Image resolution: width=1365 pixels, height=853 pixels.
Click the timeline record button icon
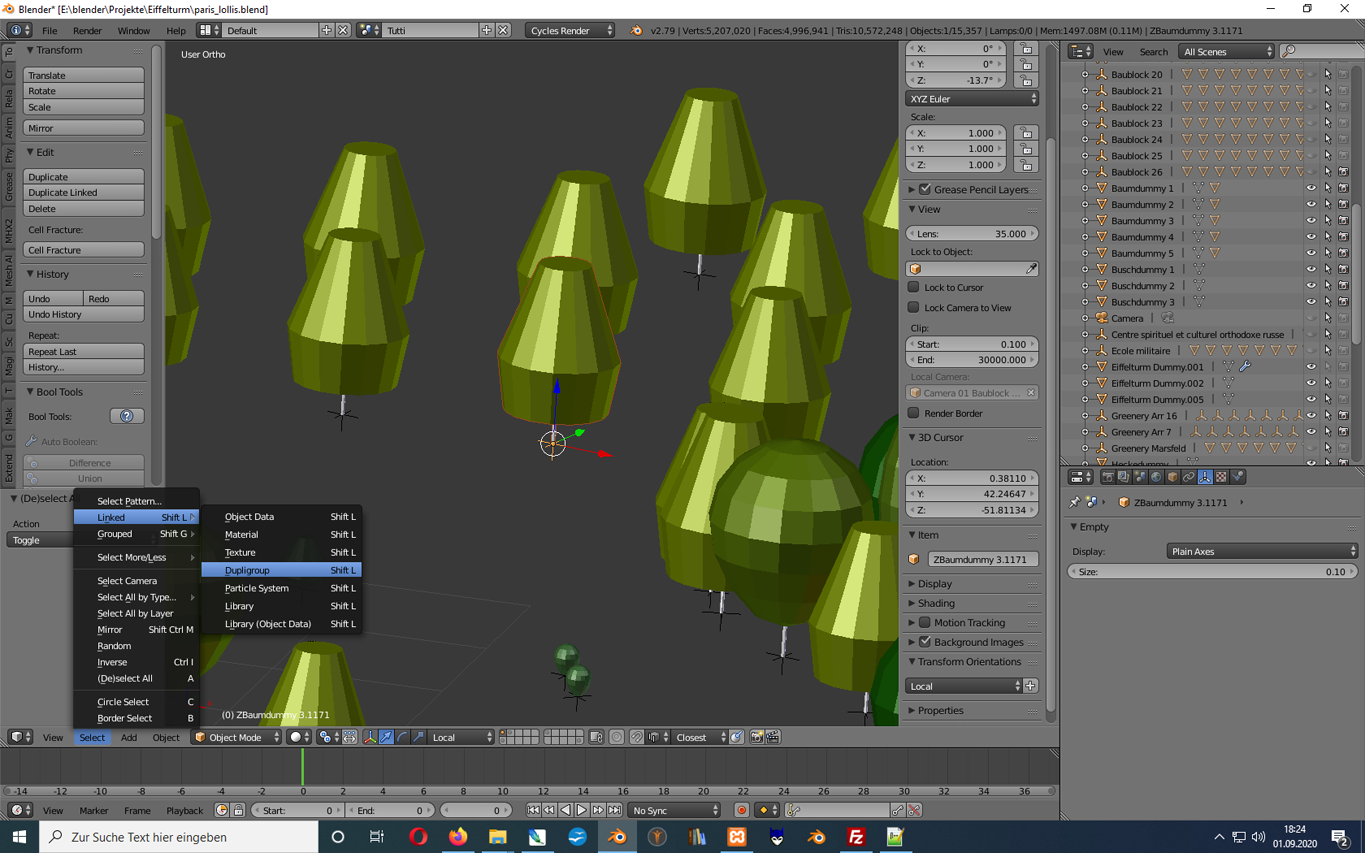click(x=741, y=810)
